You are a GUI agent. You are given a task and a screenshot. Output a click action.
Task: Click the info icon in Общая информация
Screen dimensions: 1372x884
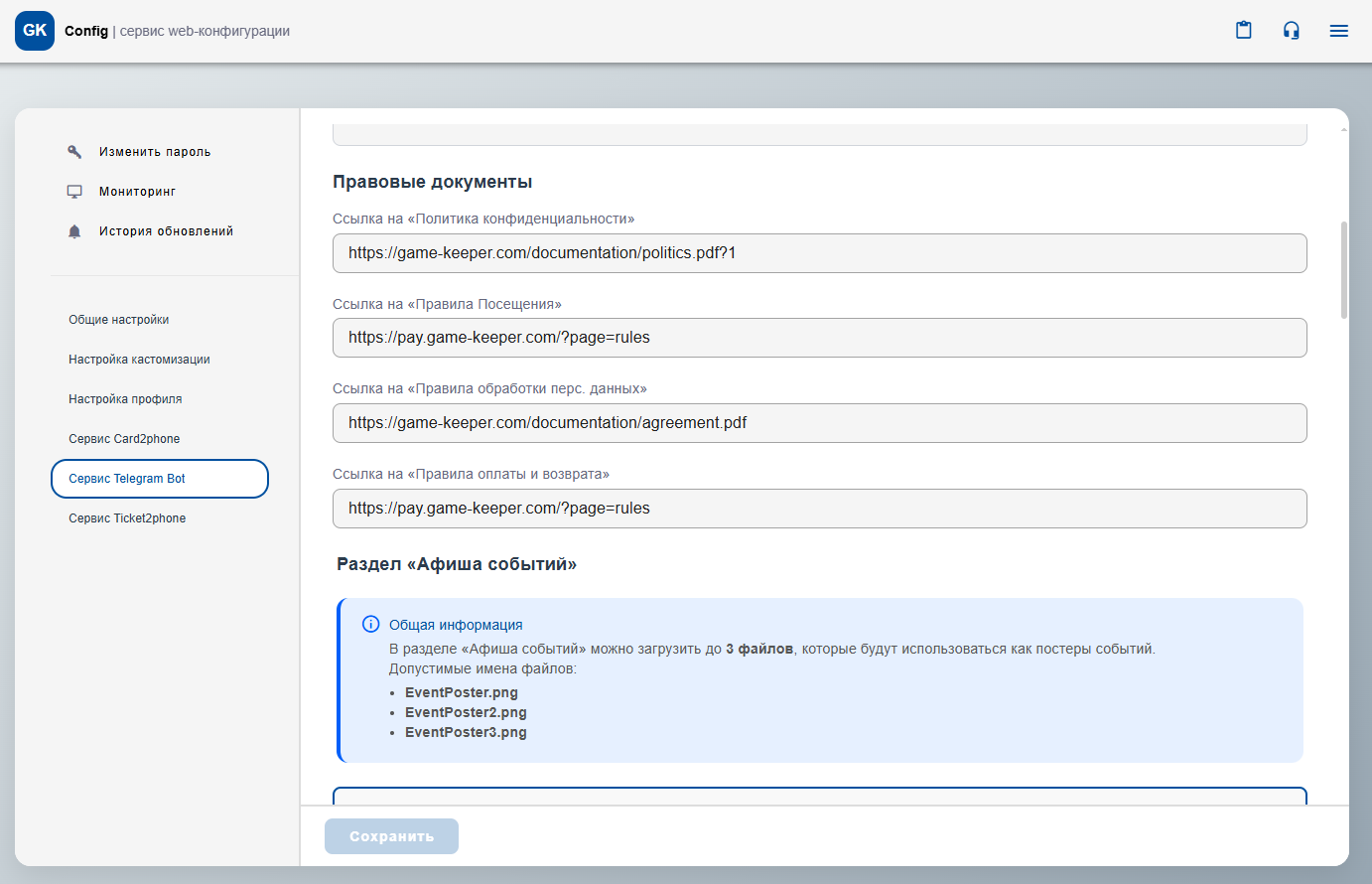click(370, 624)
